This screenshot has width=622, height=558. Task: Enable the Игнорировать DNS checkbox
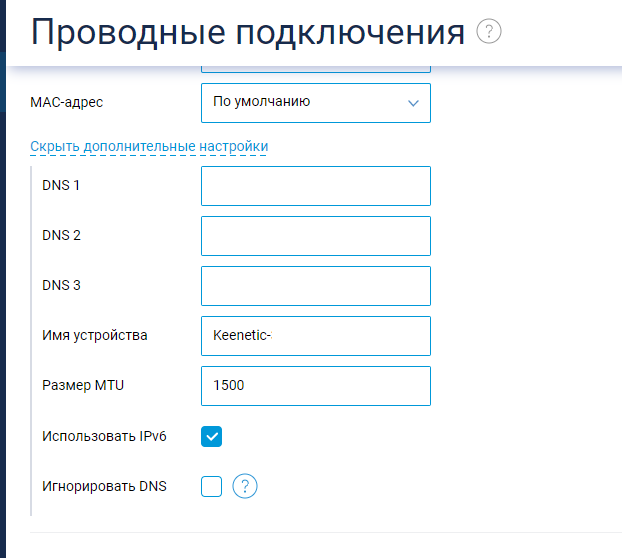[211, 487]
